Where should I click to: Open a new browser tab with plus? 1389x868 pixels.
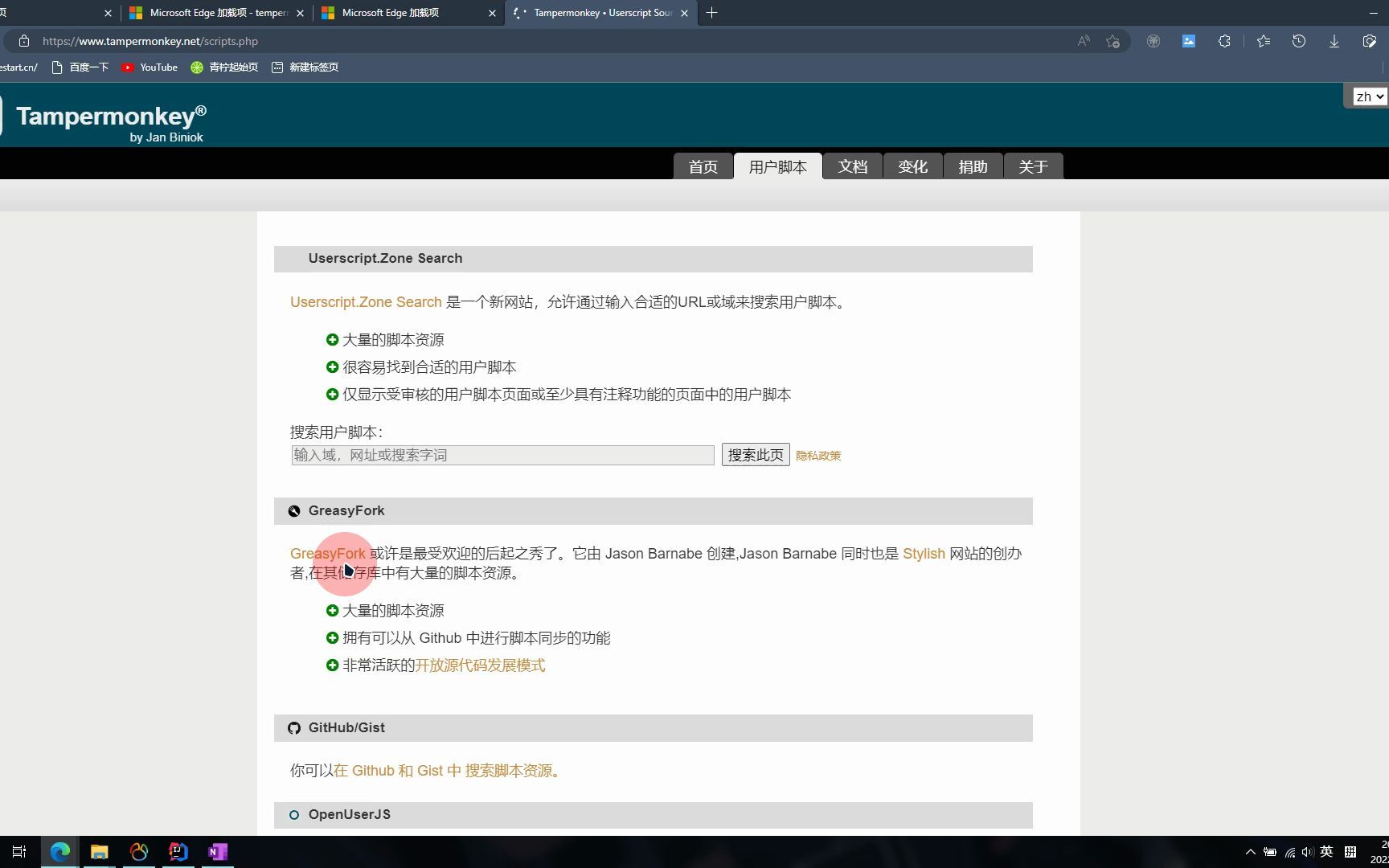tap(711, 13)
